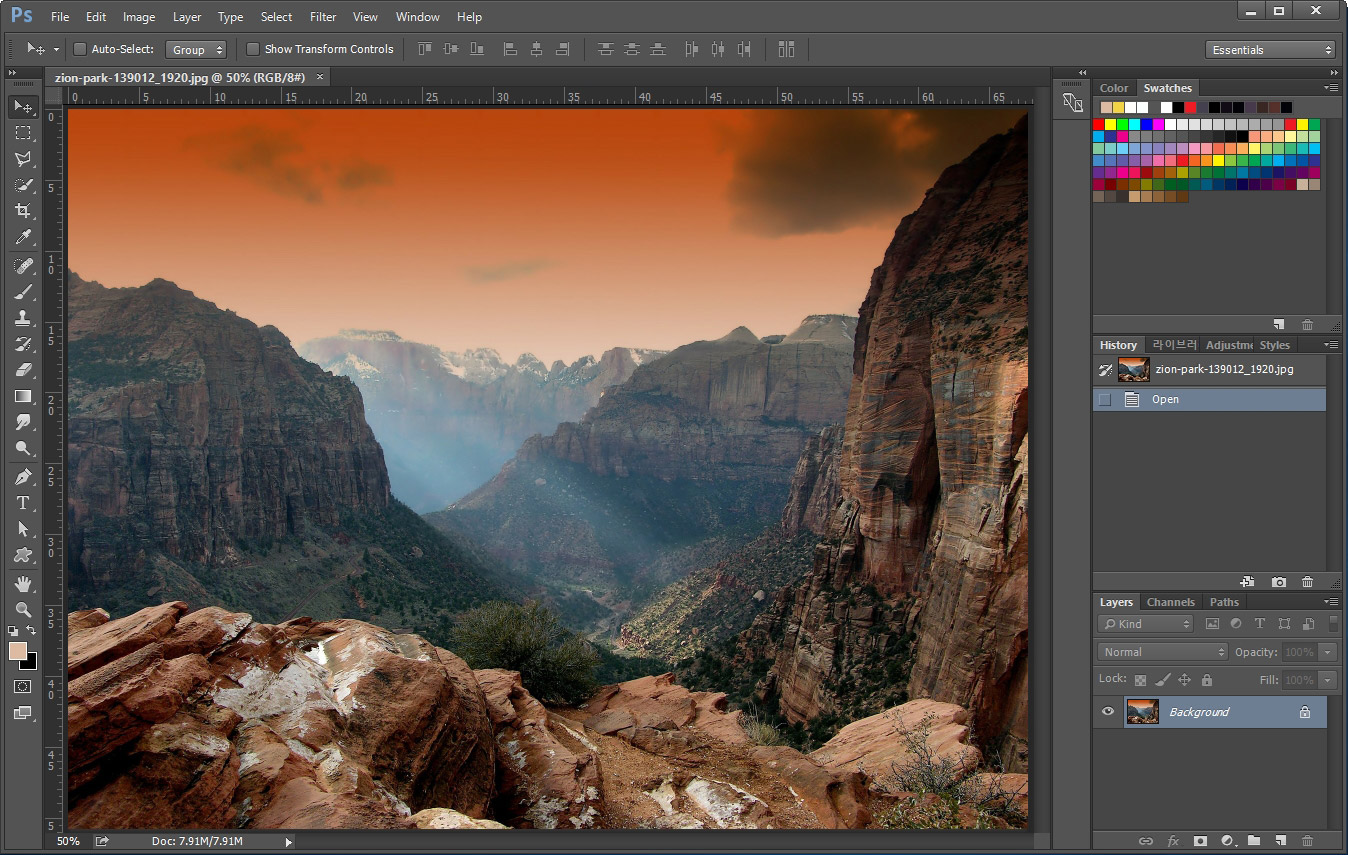Image resolution: width=1348 pixels, height=855 pixels.
Task: Create a new layer button in Layers panel
Action: tap(1280, 842)
